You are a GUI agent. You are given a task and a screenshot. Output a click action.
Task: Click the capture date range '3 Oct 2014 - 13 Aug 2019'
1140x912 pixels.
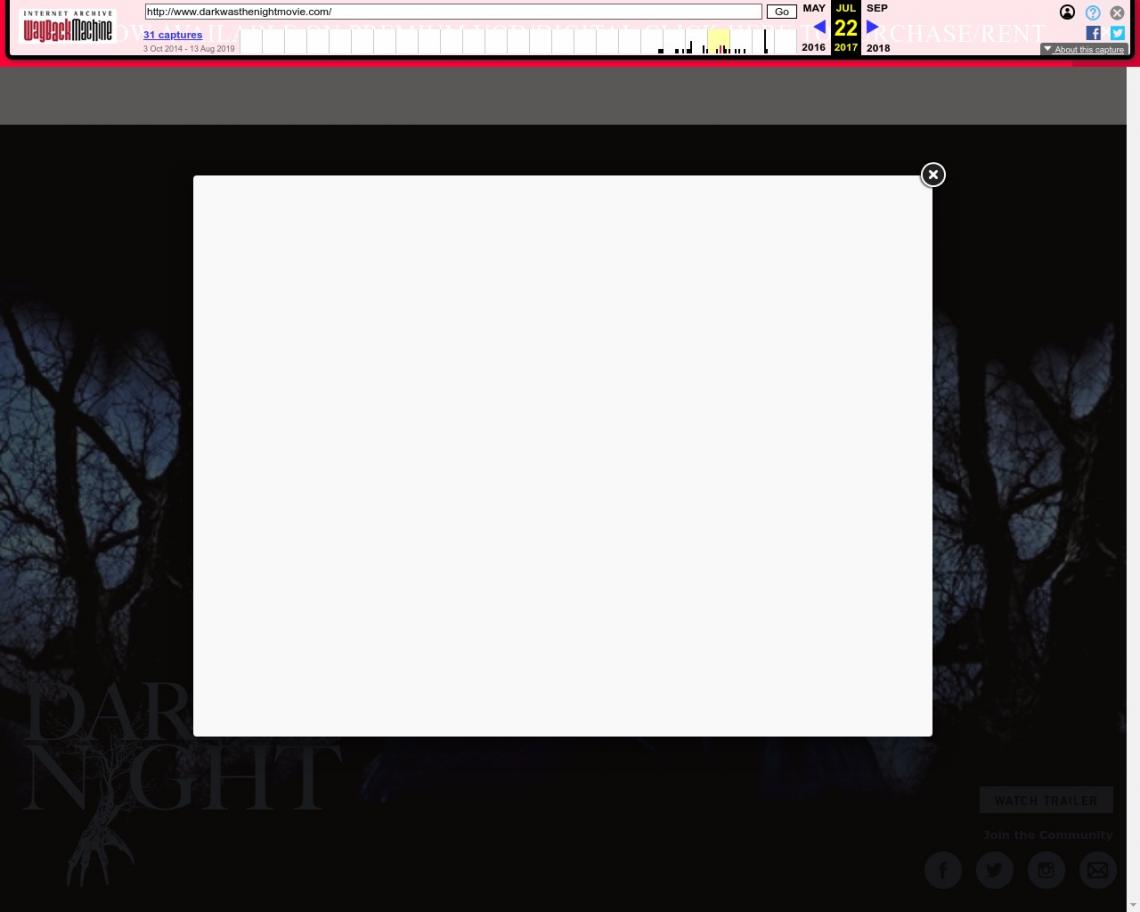189,49
